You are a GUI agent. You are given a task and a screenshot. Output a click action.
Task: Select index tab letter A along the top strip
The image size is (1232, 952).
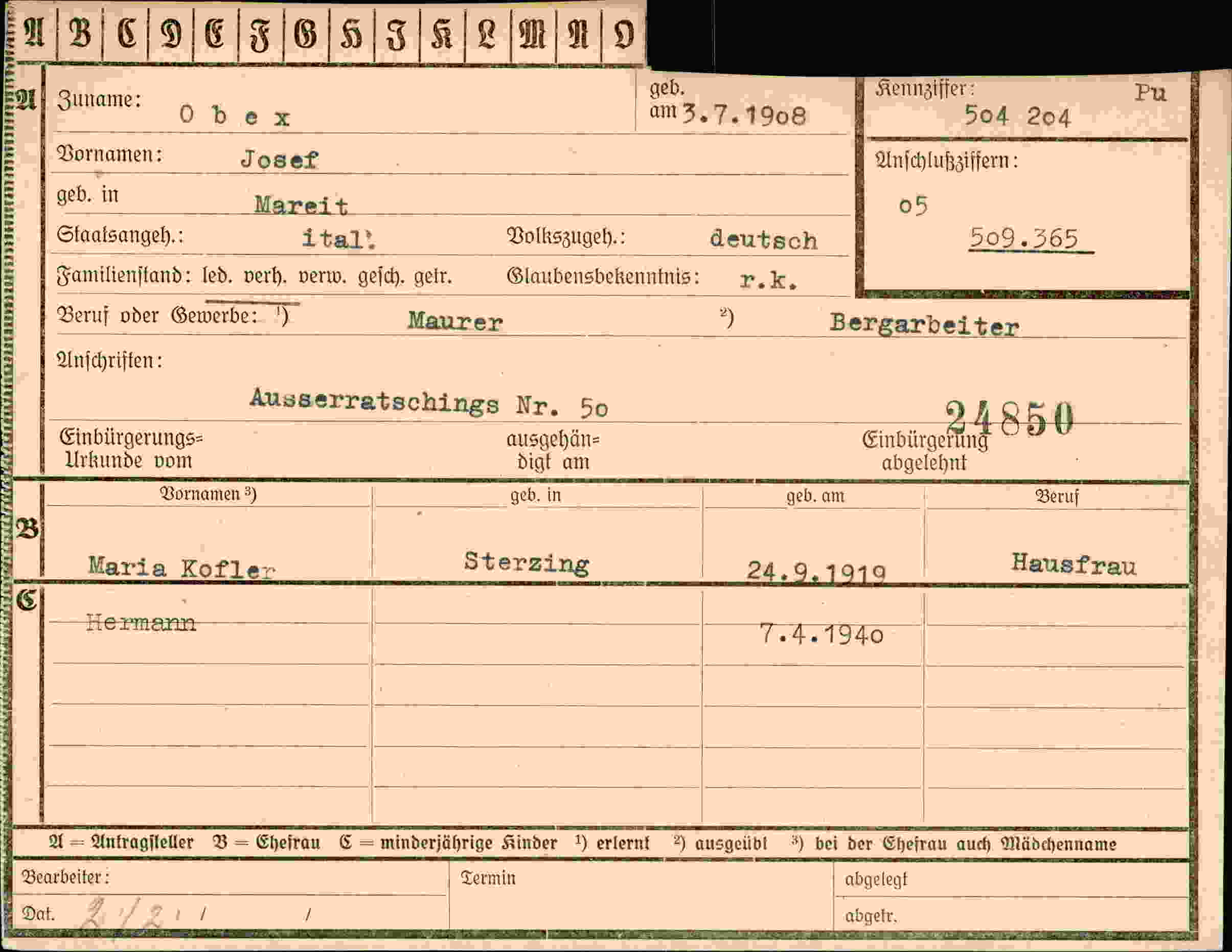(x=34, y=33)
